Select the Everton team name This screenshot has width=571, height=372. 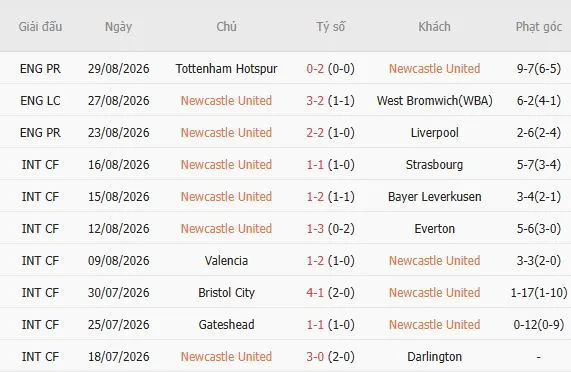click(x=434, y=229)
